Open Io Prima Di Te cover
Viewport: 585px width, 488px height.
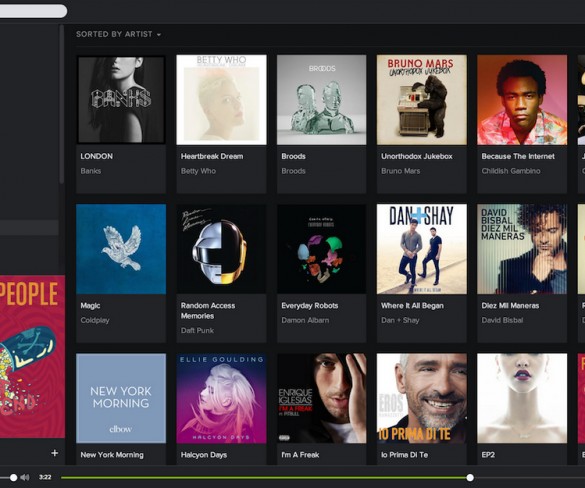point(422,398)
